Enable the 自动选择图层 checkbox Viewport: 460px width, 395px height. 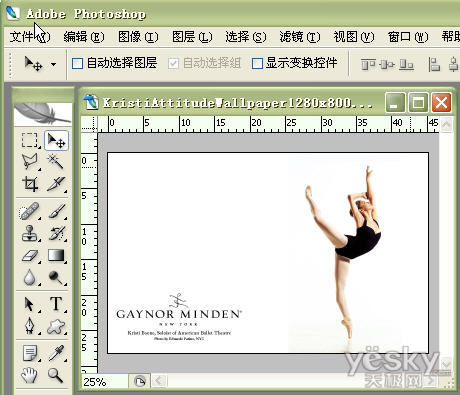pos(77,63)
